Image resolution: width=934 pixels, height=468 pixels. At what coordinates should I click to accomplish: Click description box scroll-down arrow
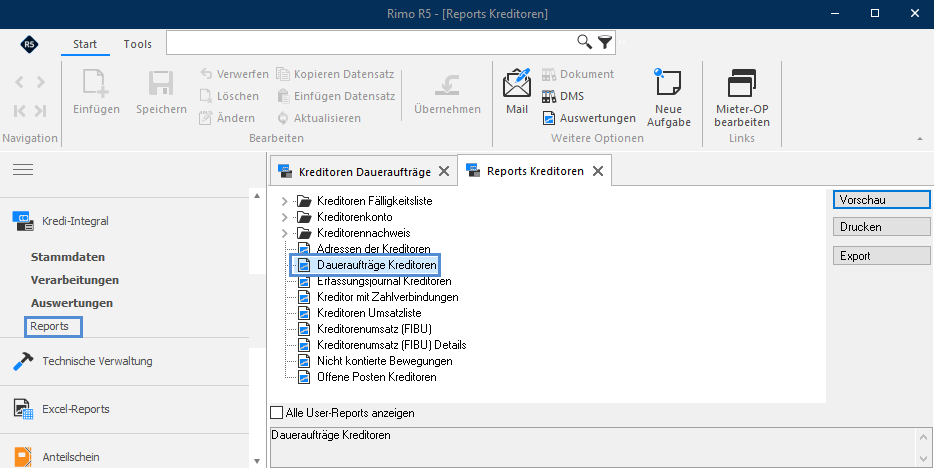pos(923,458)
